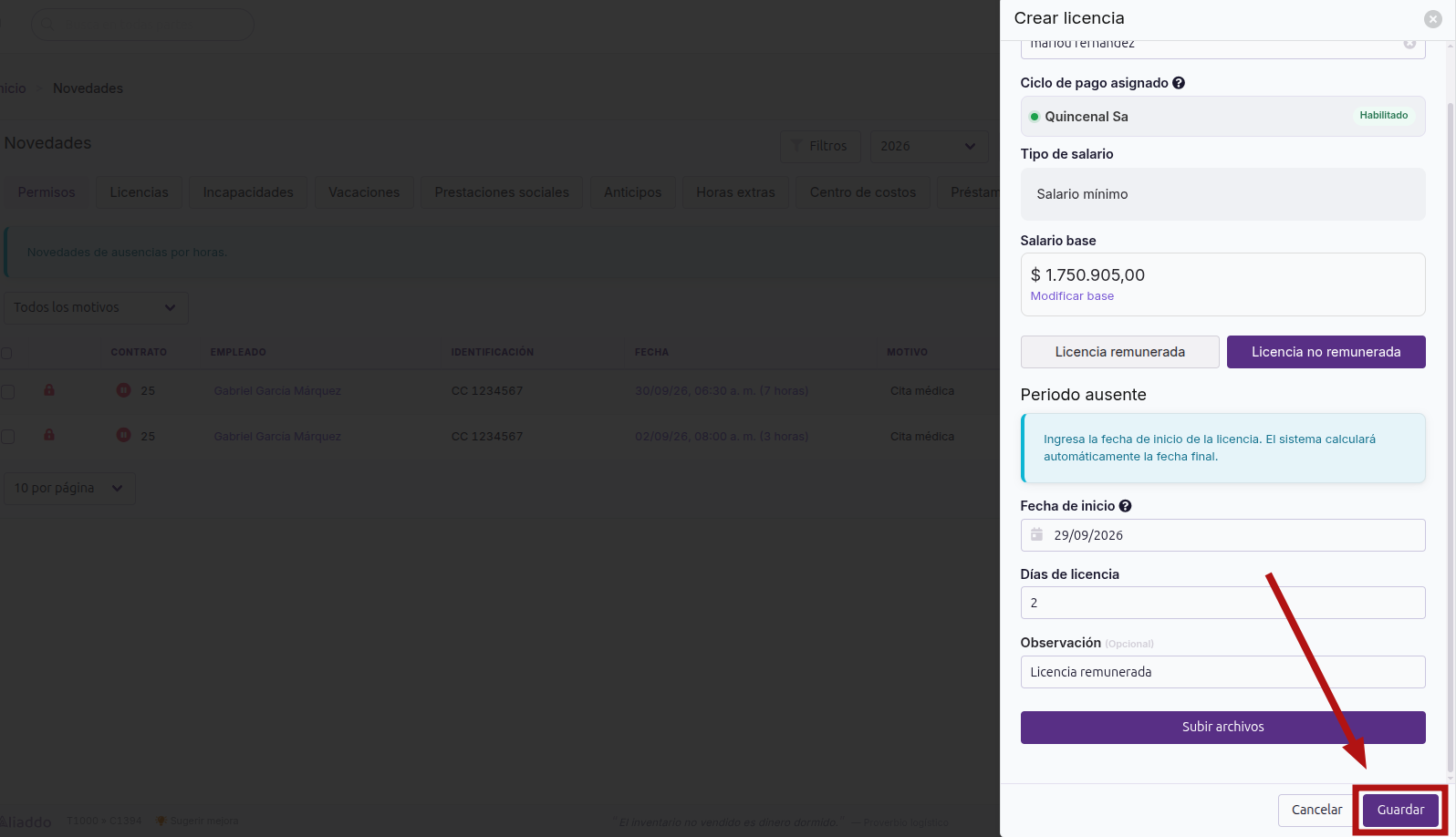Click the Salario mínimo salary type field
The width and height of the screenshot is (1456, 837).
tap(1222, 194)
